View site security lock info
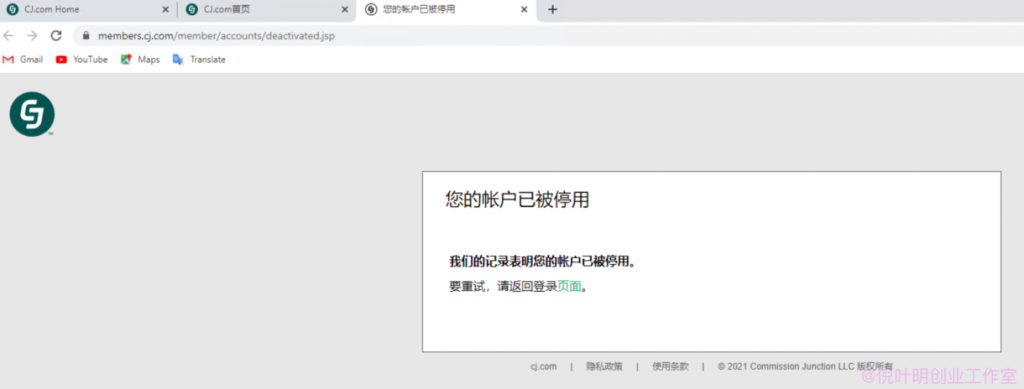The width and height of the screenshot is (1024, 389). [x=86, y=36]
